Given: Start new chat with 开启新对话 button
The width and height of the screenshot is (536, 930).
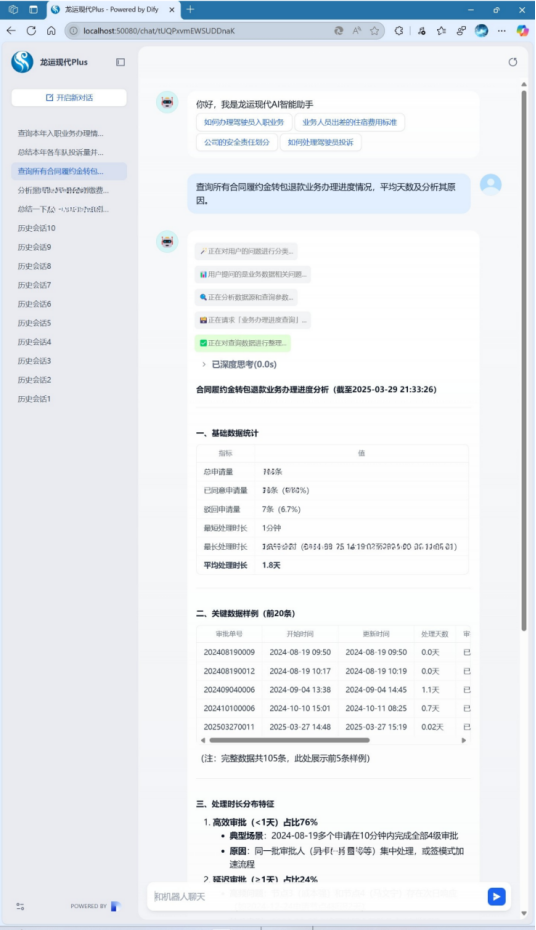Looking at the screenshot, I should coord(69,97).
